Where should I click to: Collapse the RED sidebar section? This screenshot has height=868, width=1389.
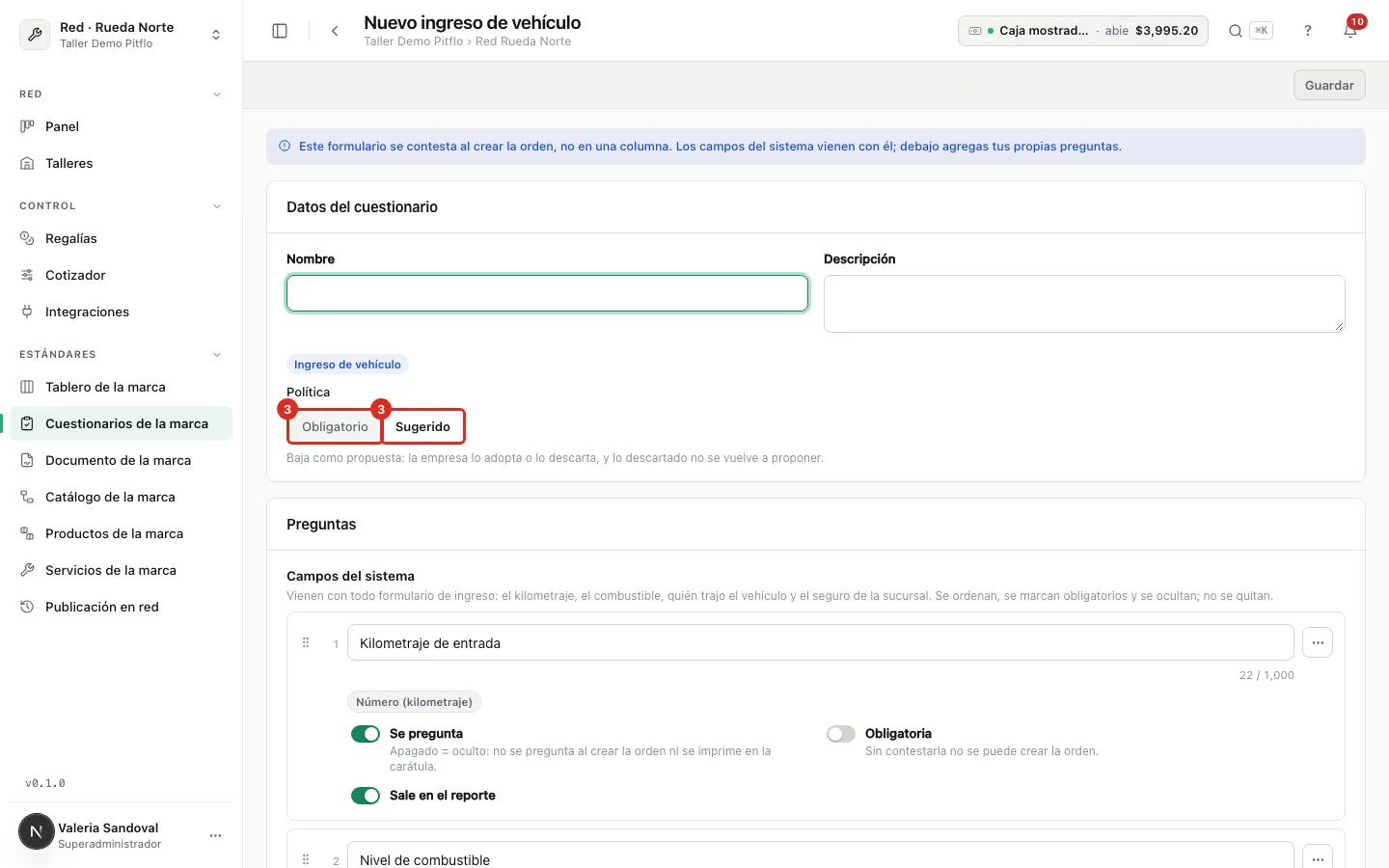click(217, 95)
